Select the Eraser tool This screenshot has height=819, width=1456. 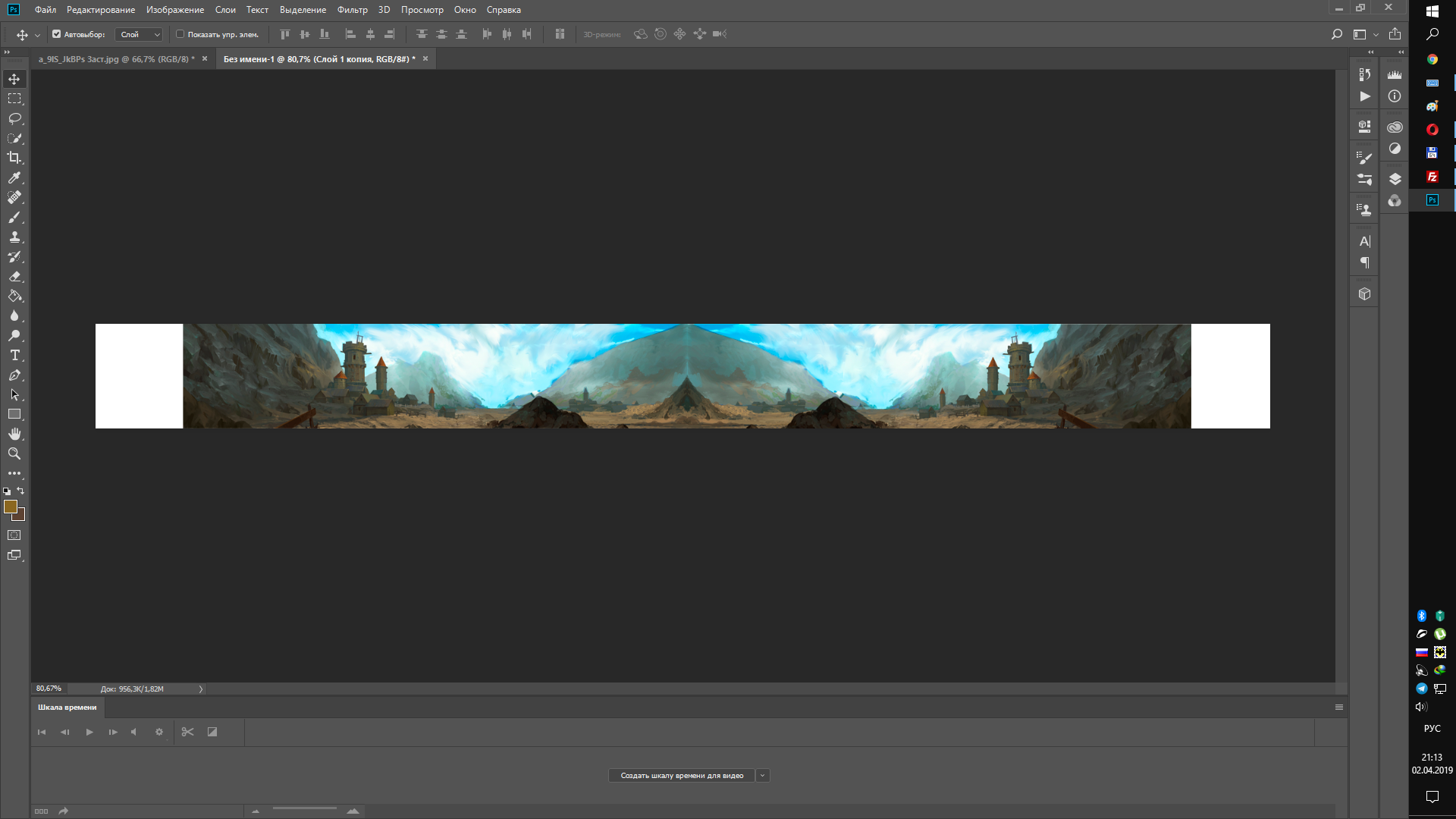coord(14,277)
